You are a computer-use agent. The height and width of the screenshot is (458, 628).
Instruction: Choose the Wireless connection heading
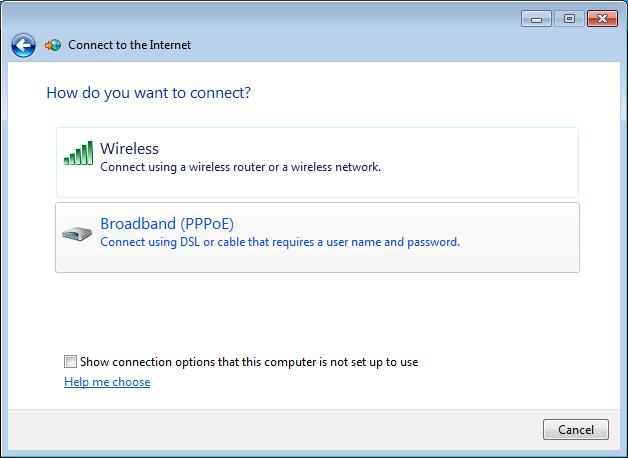pos(129,149)
